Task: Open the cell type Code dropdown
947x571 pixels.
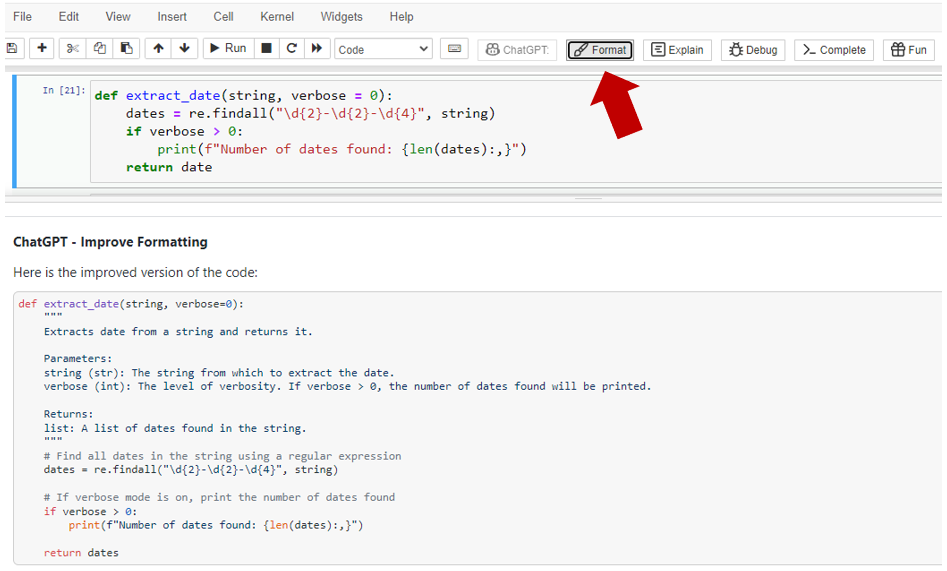Action: (384, 50)
